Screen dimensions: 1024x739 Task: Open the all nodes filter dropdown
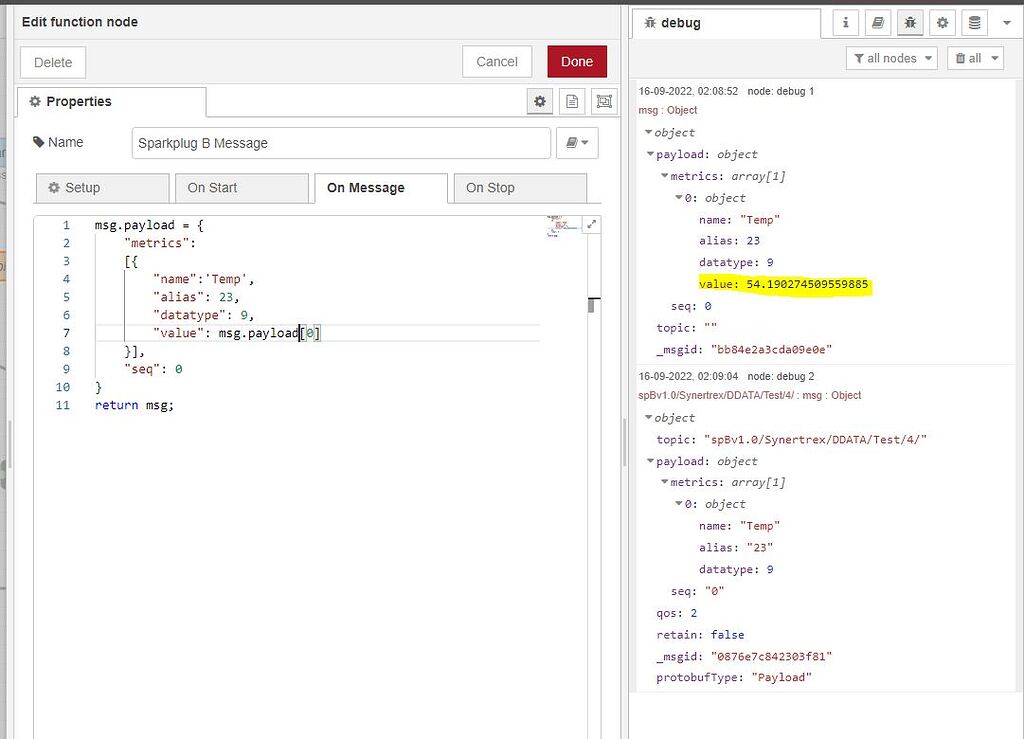(891, 57)
